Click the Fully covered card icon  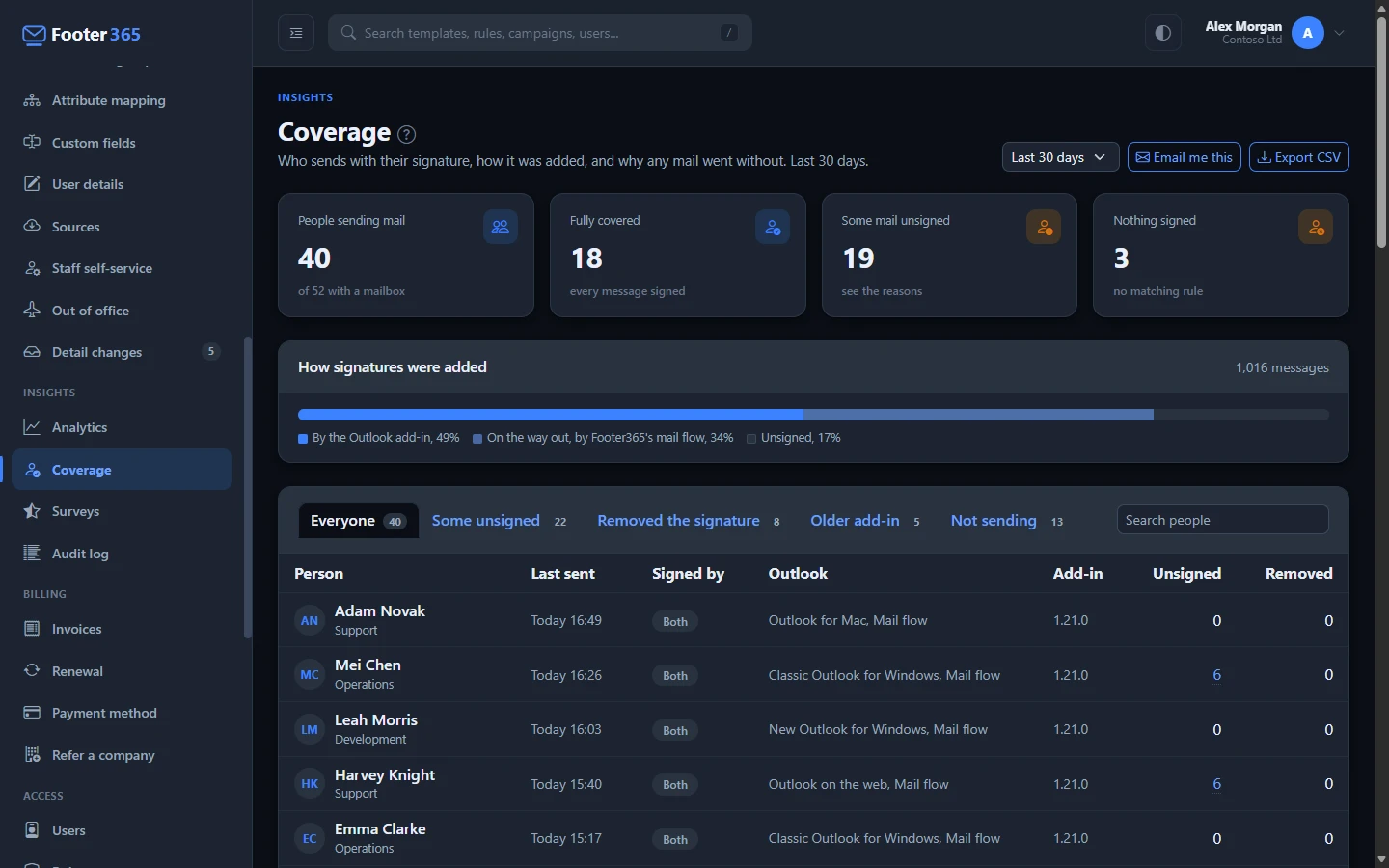pos(772,228)
